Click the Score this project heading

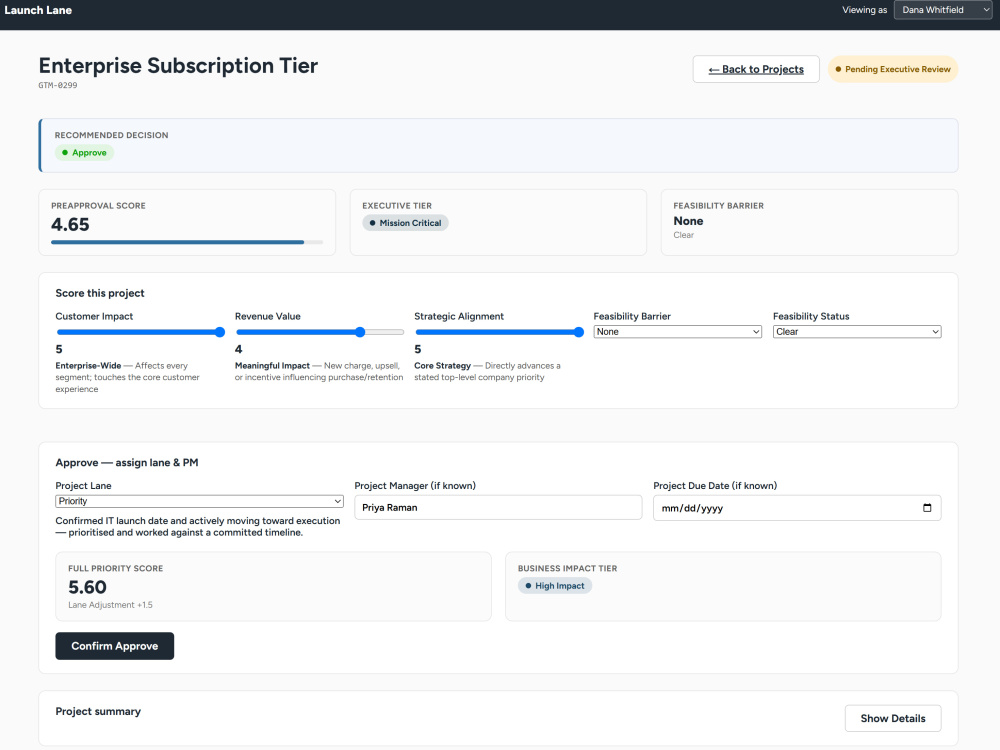(99, 293)
